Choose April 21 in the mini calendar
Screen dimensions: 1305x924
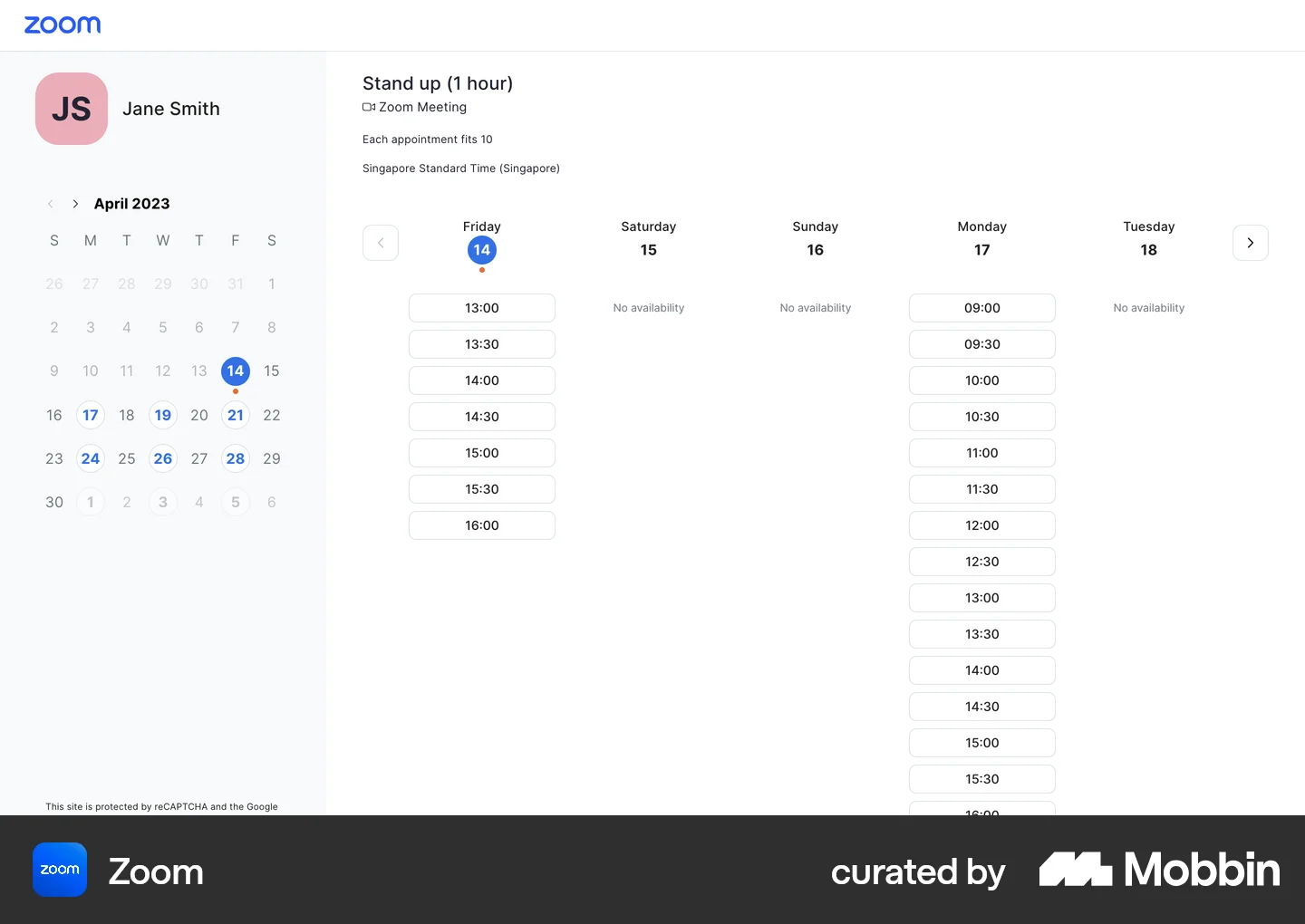(236, 415)
